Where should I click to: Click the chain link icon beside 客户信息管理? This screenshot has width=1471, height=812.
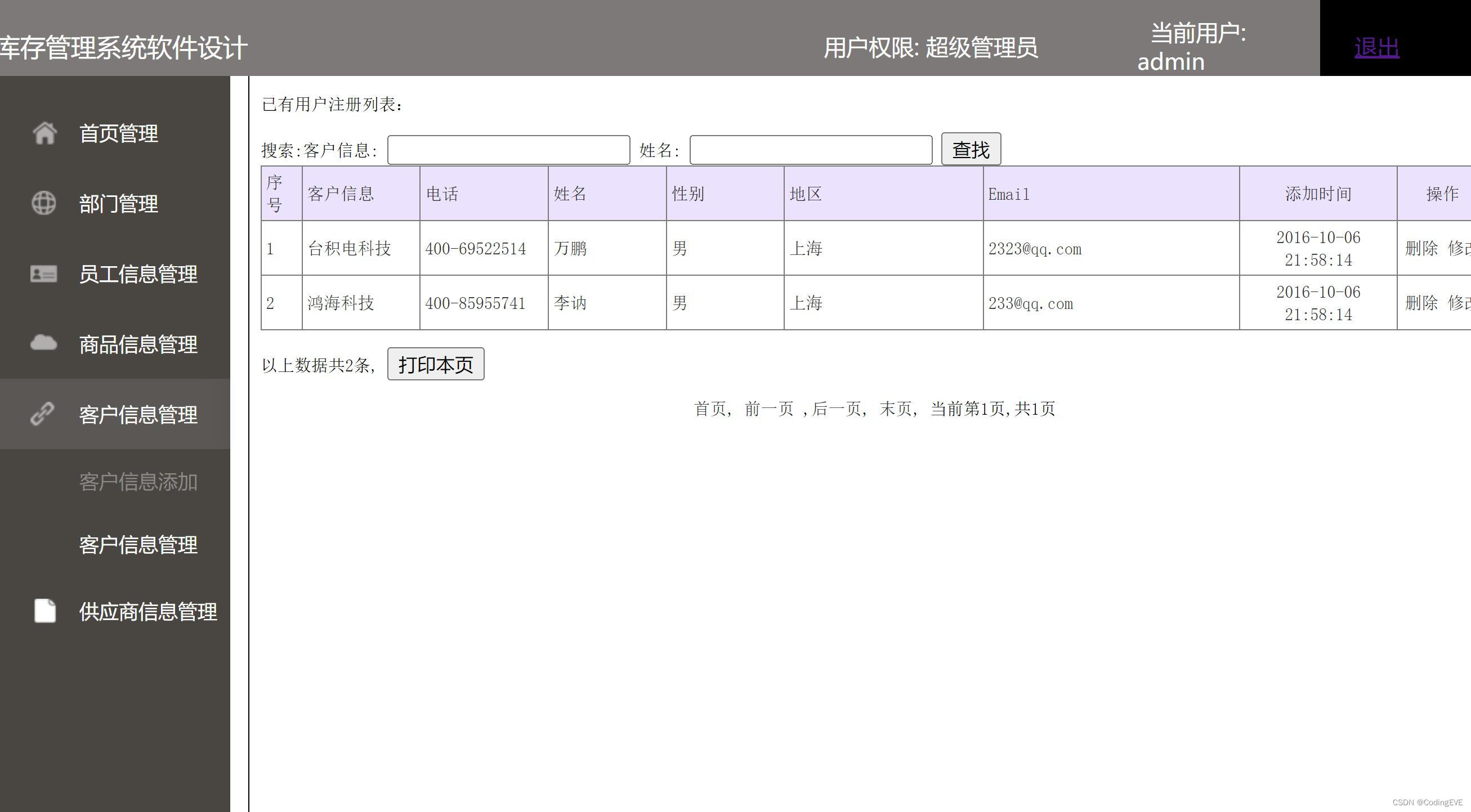point(42,414)
